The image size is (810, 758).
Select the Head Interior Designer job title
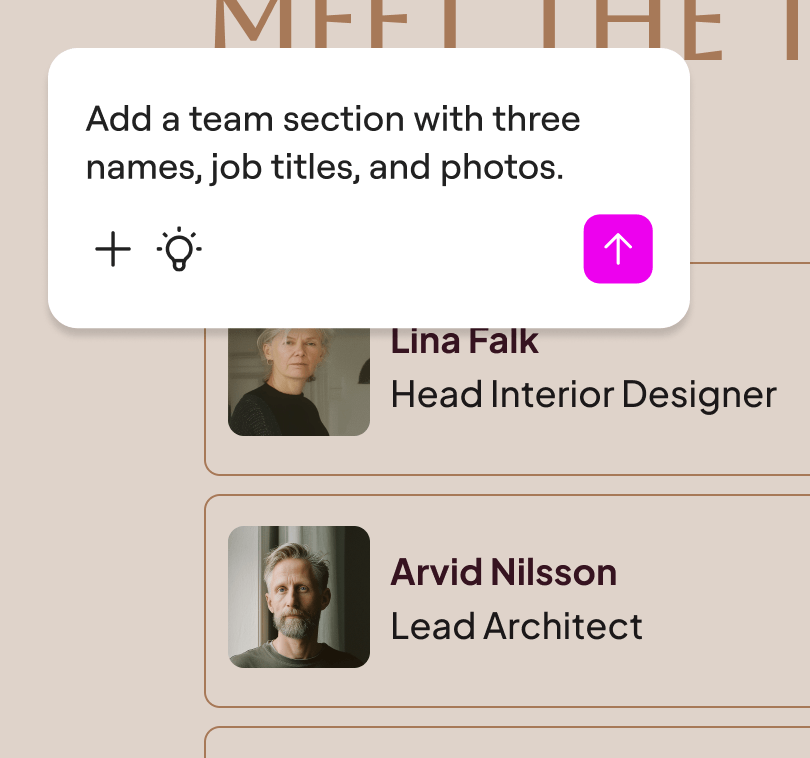(x=583, y=395)
